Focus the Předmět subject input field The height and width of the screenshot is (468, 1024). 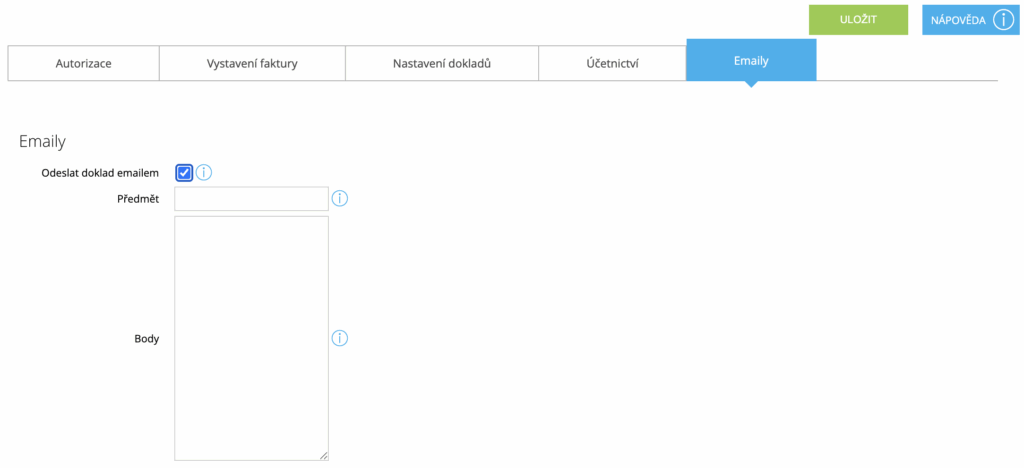click(x=251, y=199)
